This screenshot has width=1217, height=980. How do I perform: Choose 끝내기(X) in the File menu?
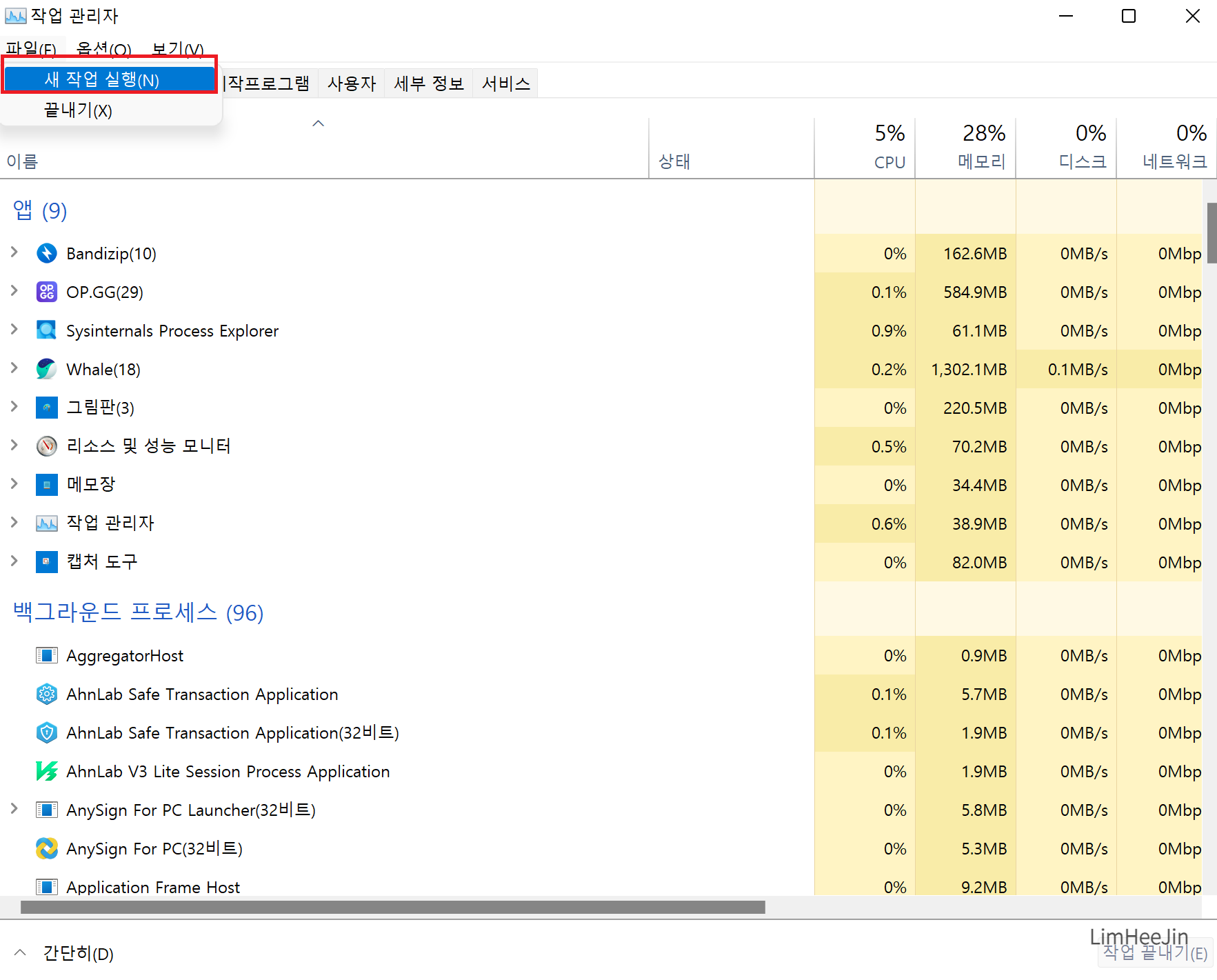(x=110, y=110)
